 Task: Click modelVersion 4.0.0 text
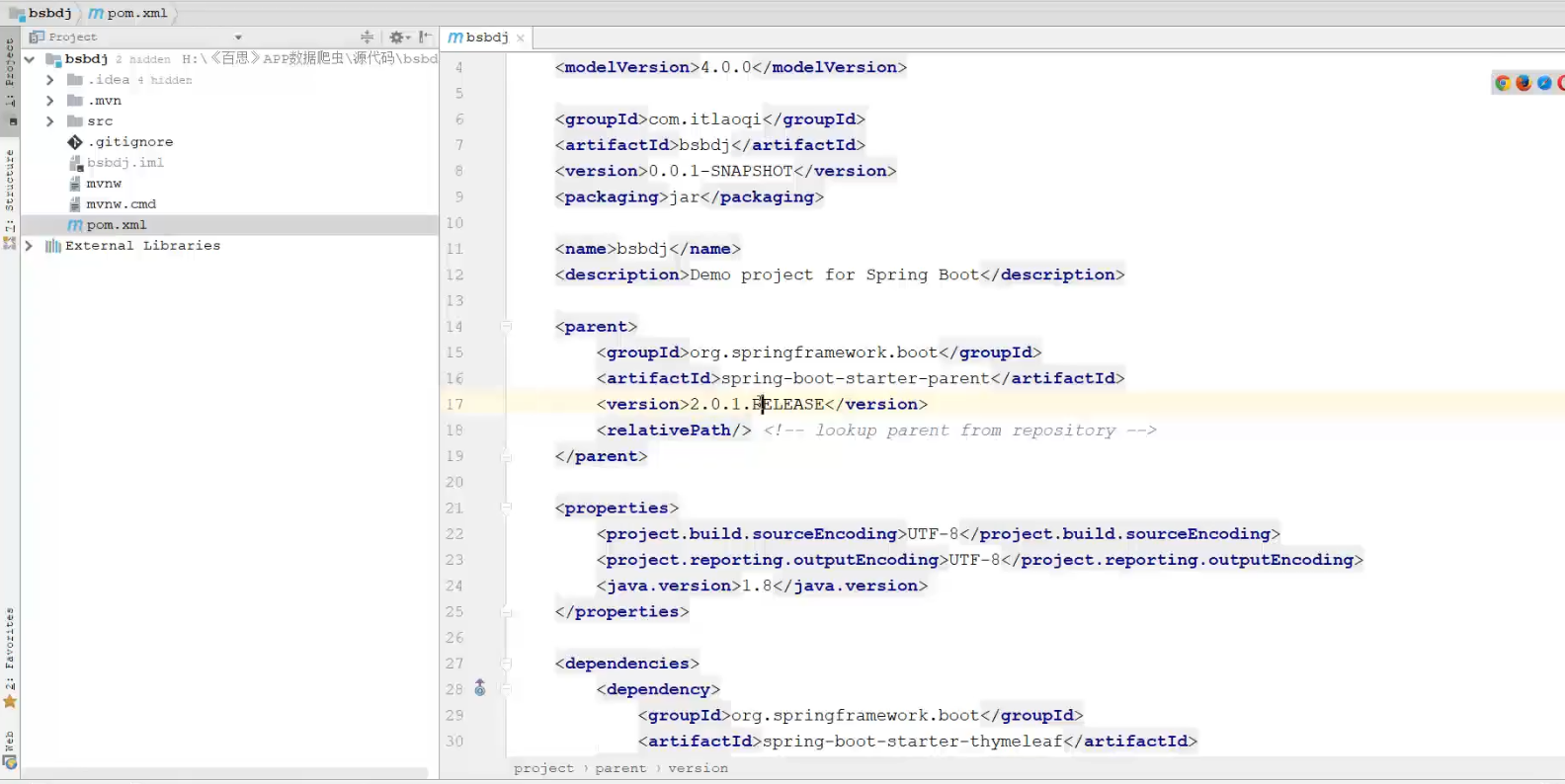[725, 67]
